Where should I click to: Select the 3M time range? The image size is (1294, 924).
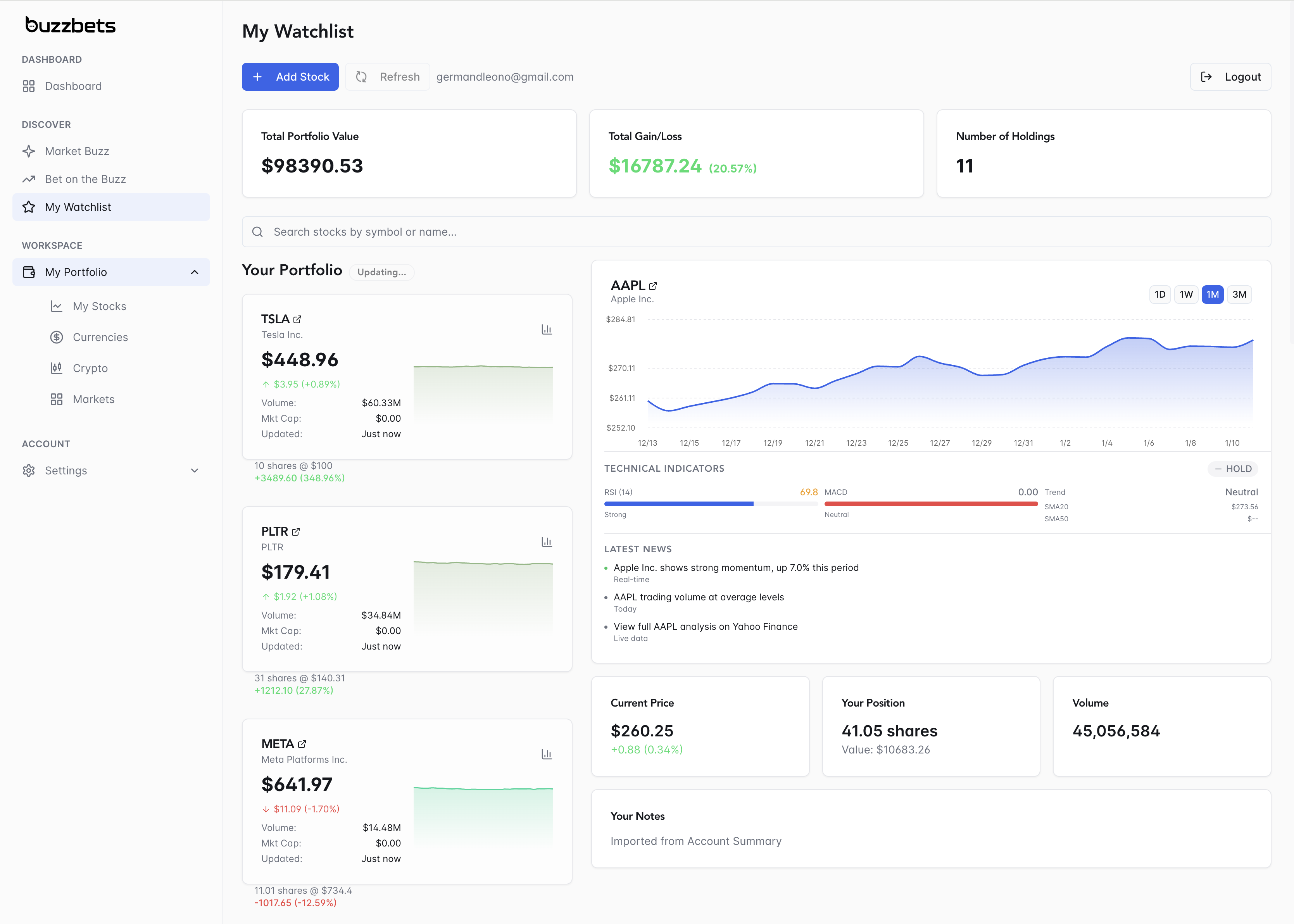pyautogui.click(x=1239, y=294)
